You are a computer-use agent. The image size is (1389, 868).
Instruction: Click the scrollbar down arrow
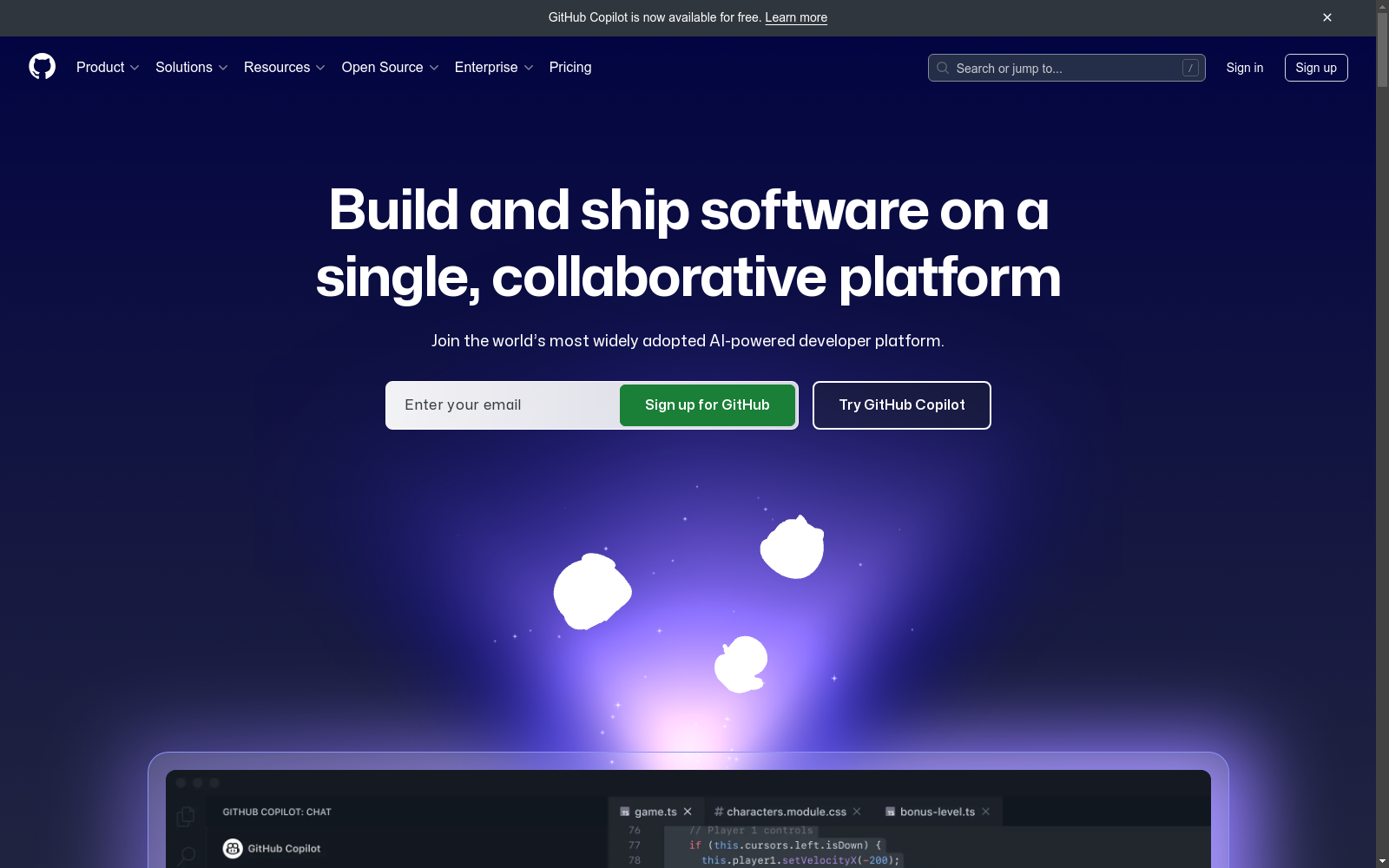pos(1382,861)
